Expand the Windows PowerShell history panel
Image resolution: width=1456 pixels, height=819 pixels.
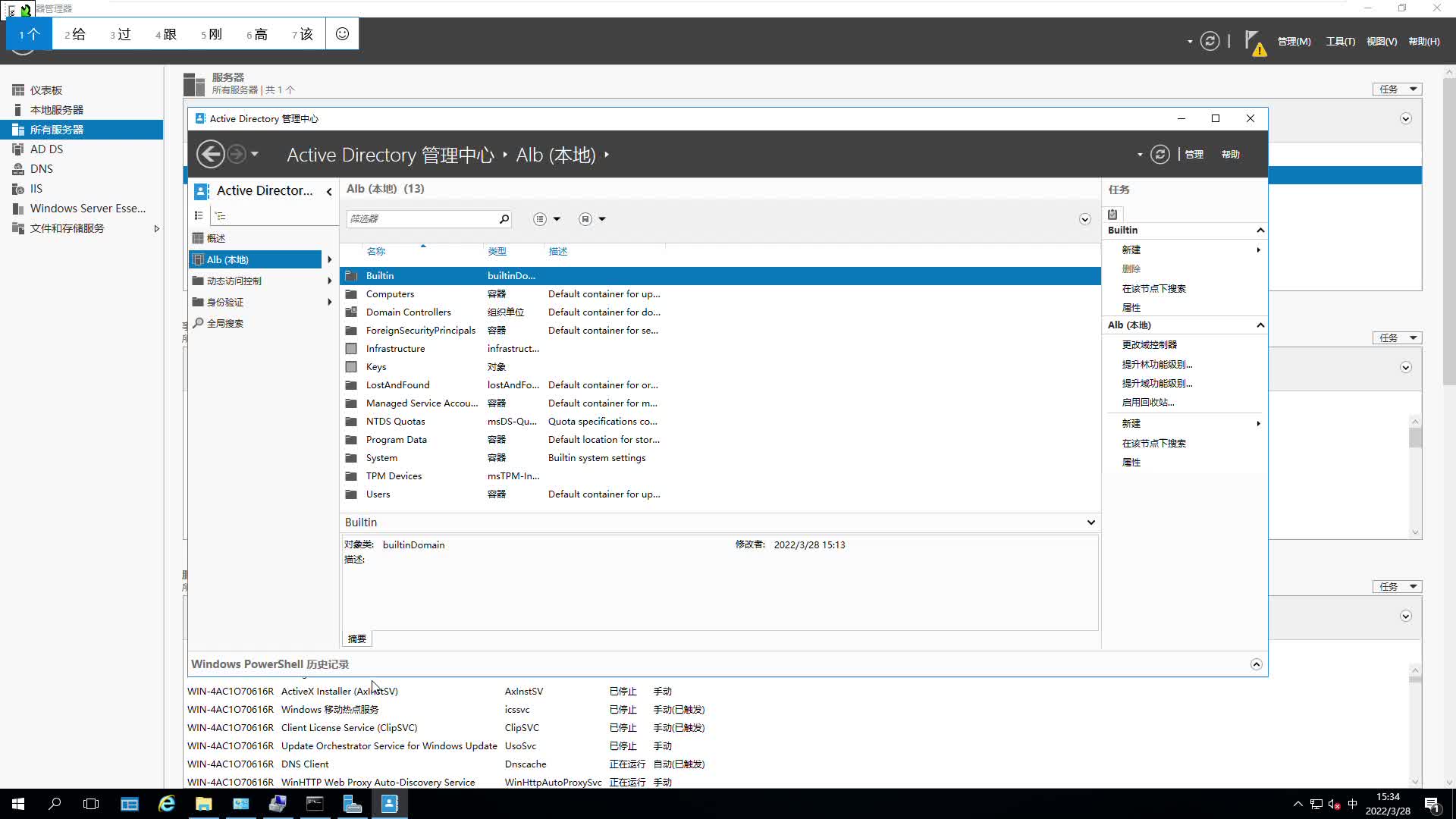(1256, 664)
